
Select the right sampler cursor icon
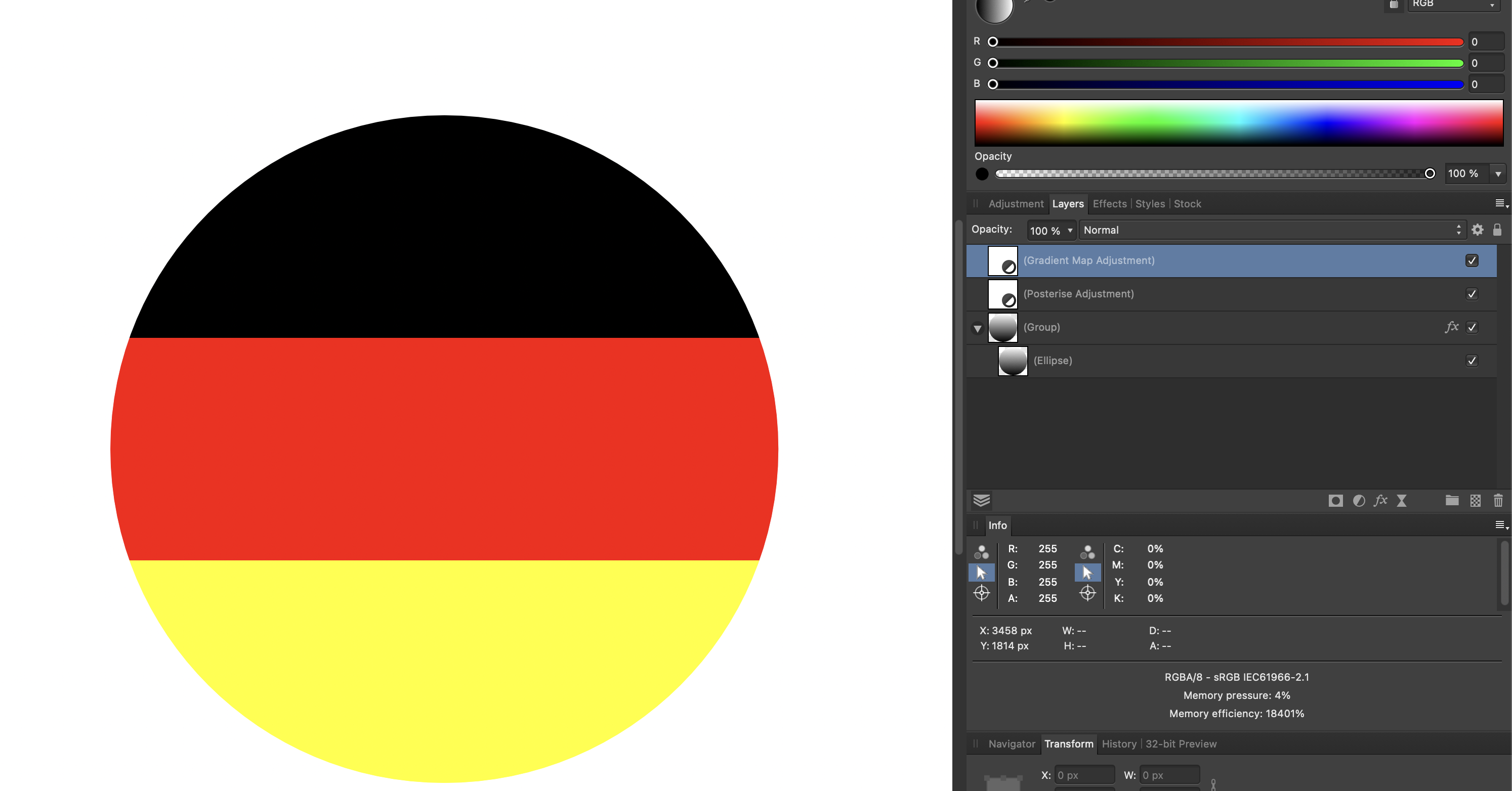[1087, 572]
